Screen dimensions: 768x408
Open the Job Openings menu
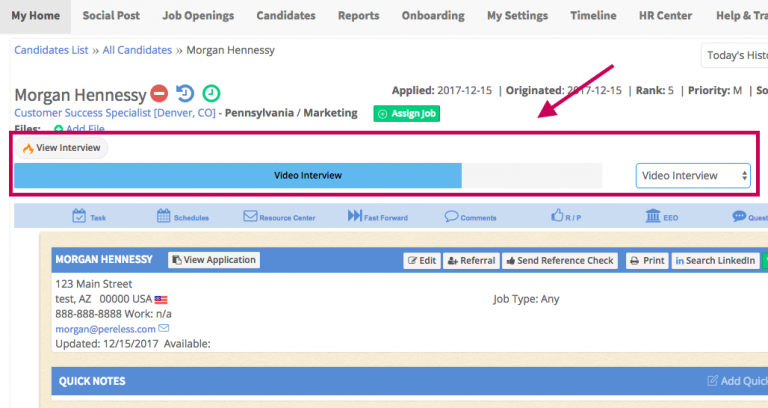(x=198, y=16)
